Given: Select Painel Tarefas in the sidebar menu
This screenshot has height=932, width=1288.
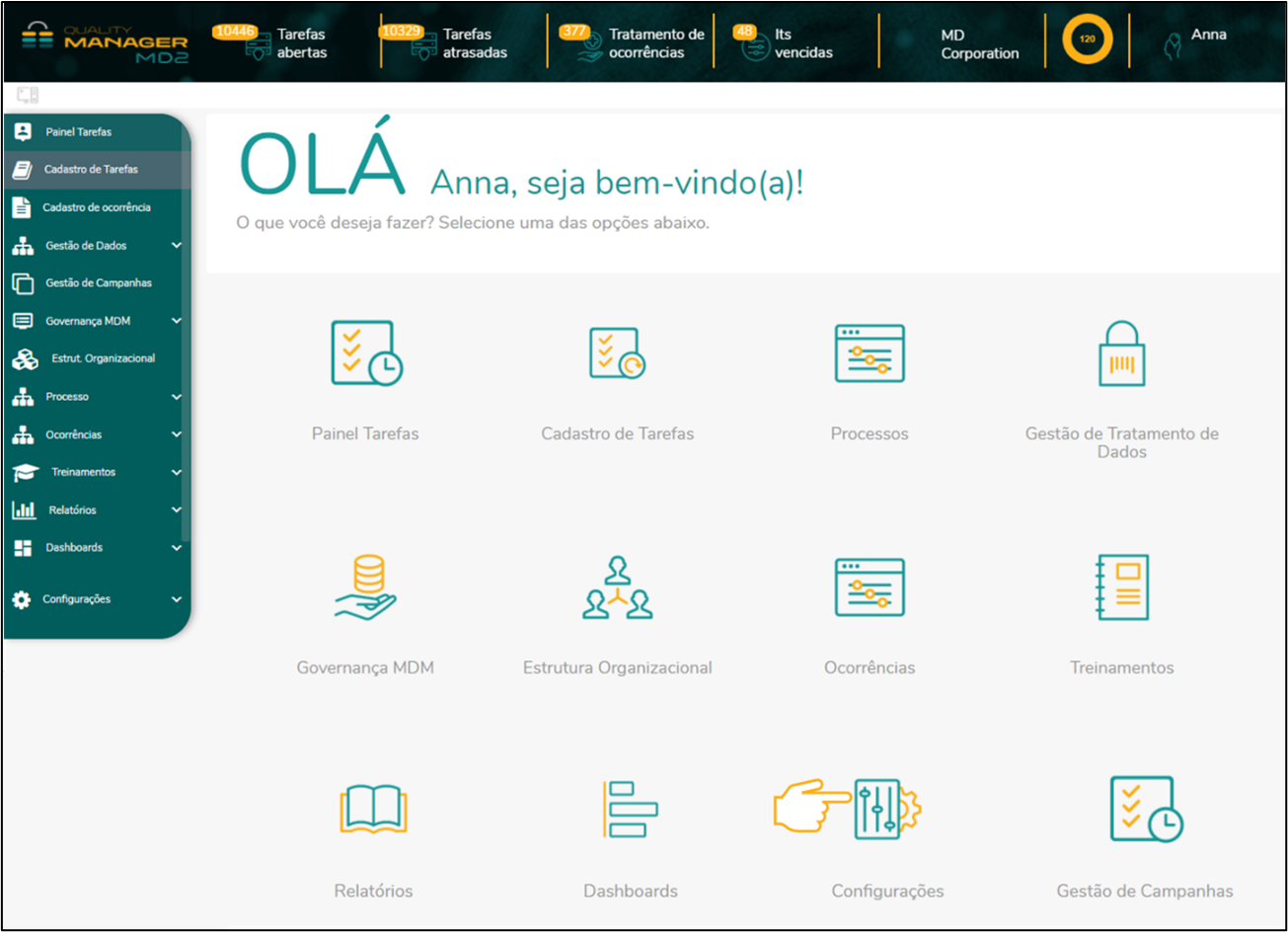Looking at the screenshot, I should click(x=96, y=131).
